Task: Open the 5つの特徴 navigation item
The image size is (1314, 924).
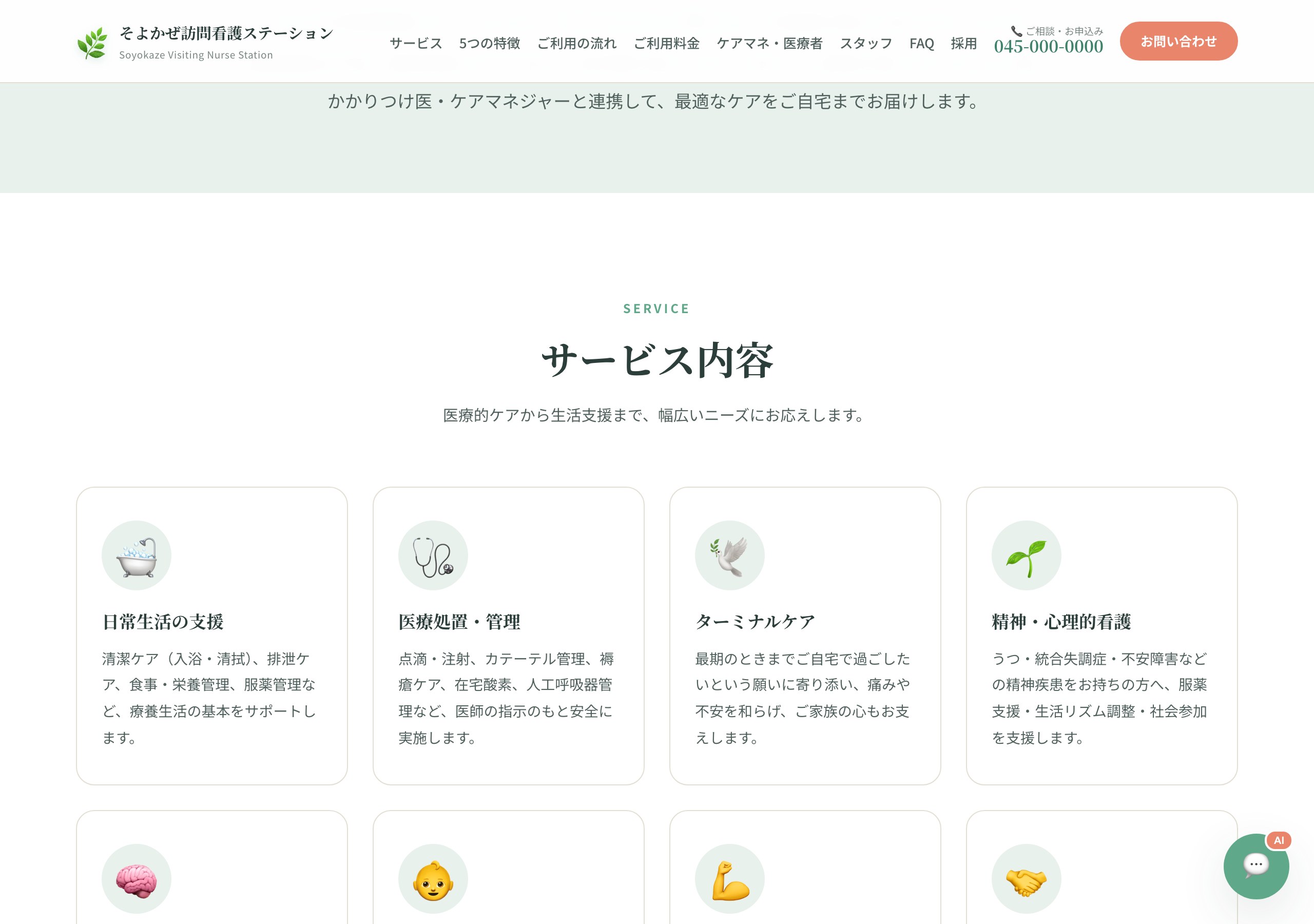Action: (489, 44)
